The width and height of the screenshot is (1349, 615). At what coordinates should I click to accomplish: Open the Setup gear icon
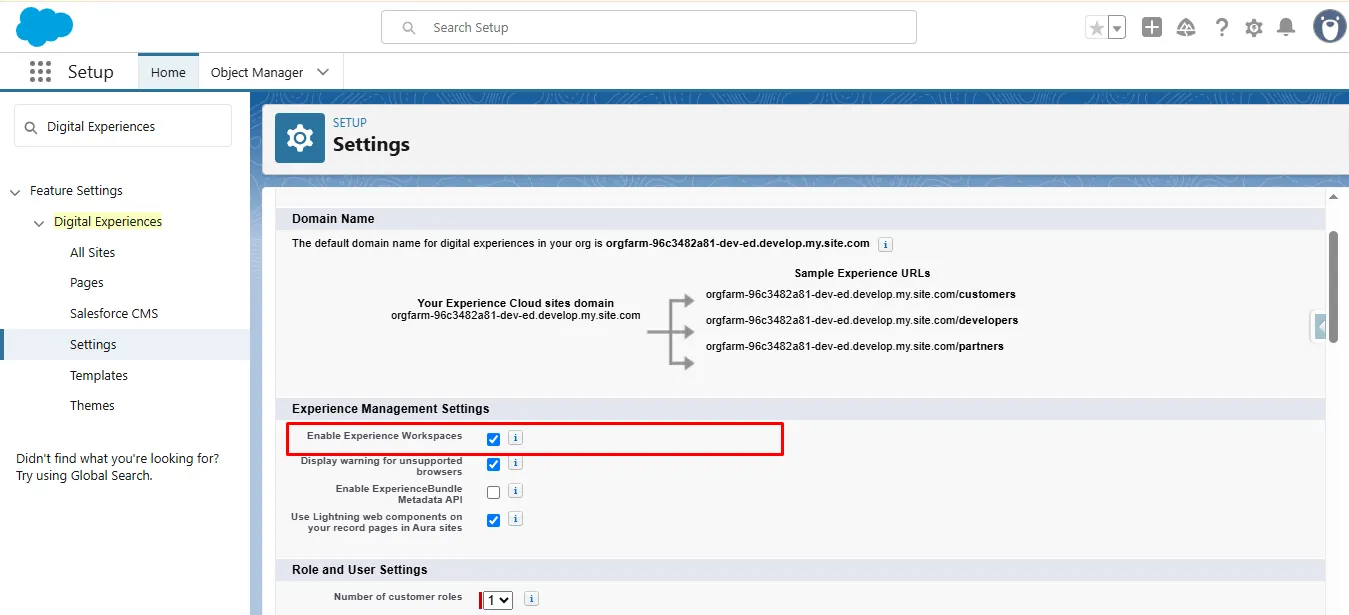(x=1254, y=28)
